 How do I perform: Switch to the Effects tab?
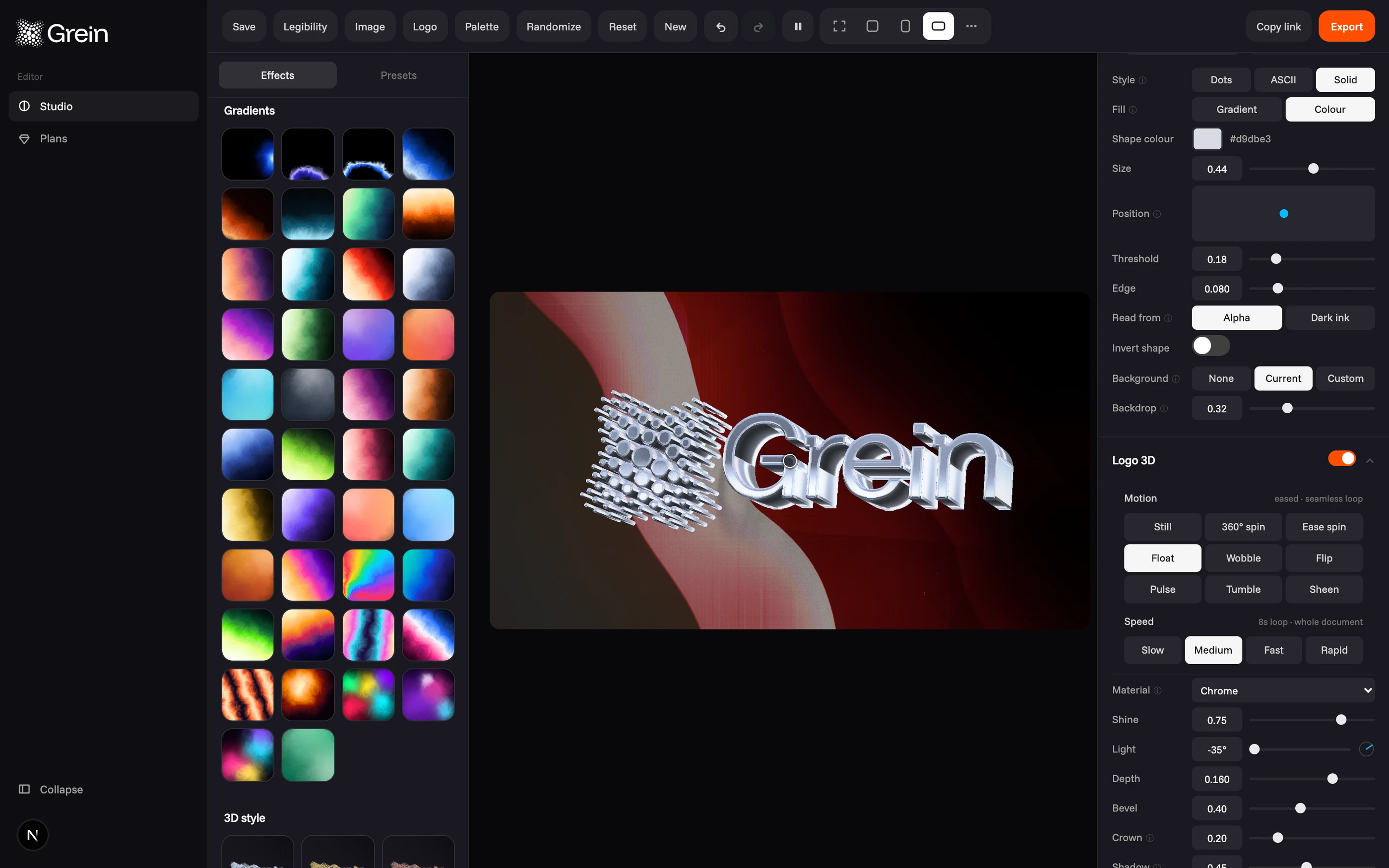(277, 75)
